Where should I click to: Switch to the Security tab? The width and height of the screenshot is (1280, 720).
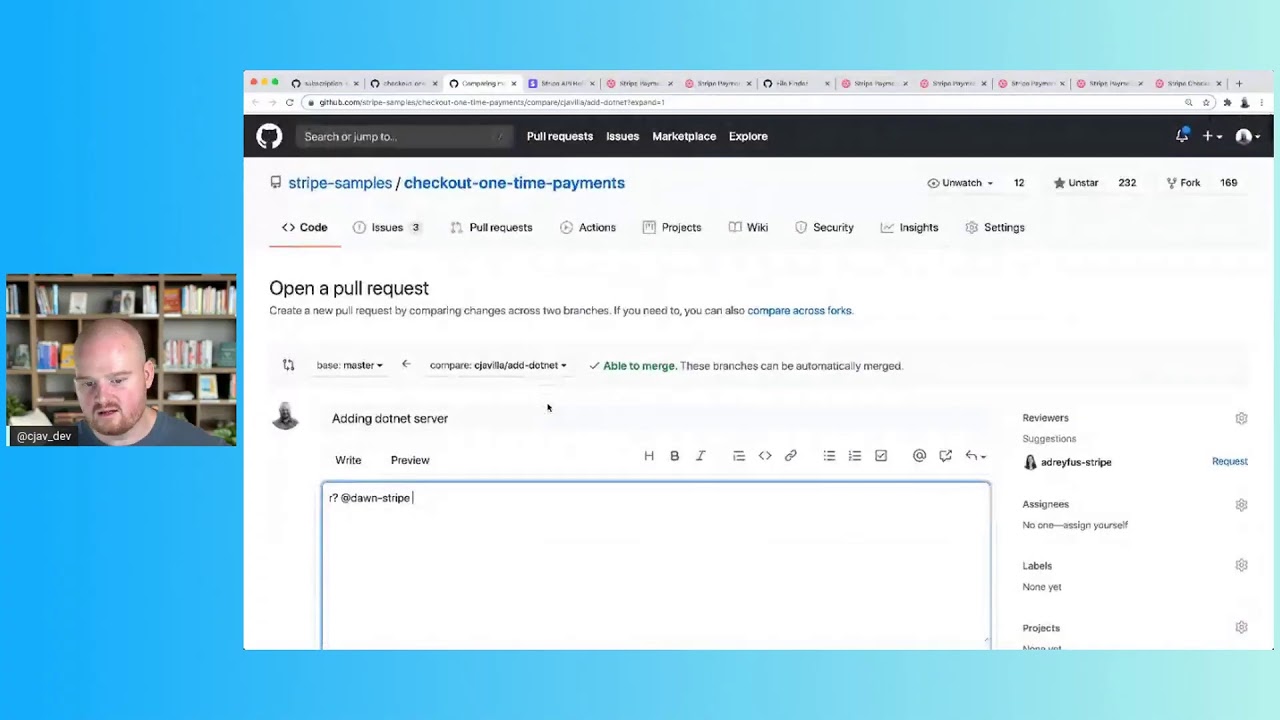click(x=824, y=227)
